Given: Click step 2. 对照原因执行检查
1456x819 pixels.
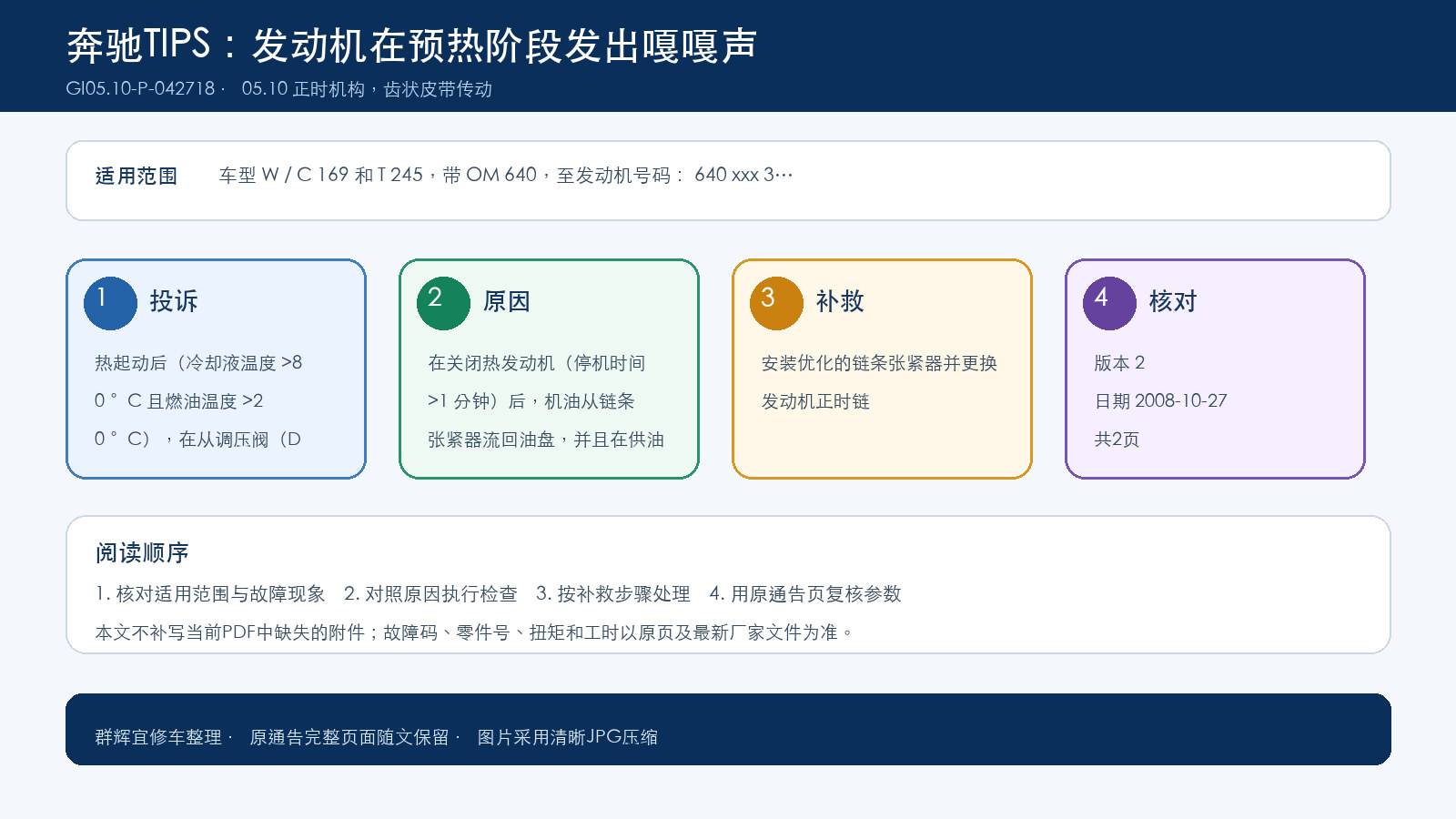Looking at the screenshot, I should click(x=430, y=594).
